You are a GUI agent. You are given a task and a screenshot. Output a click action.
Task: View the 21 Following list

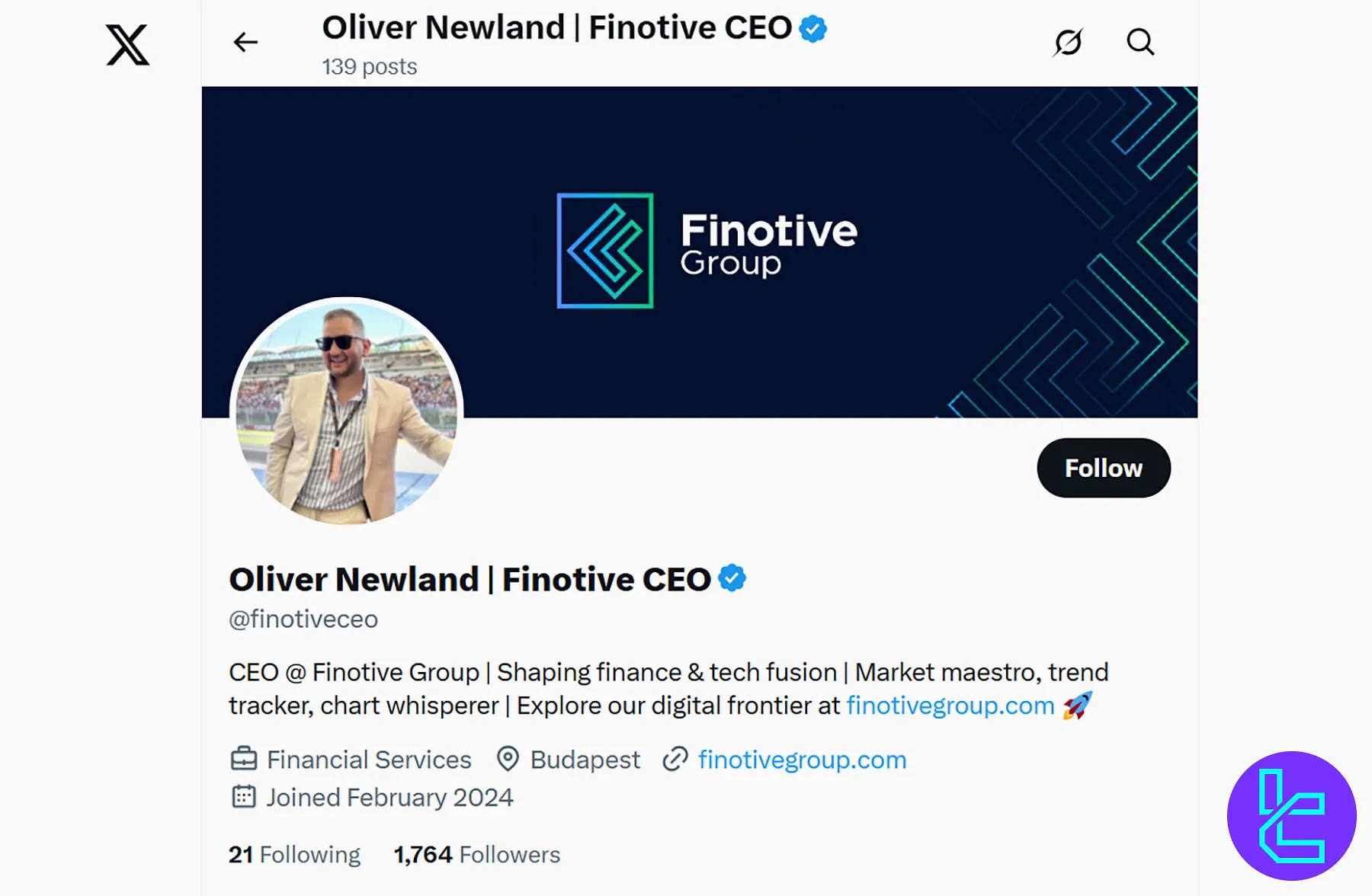pos(294,854)
